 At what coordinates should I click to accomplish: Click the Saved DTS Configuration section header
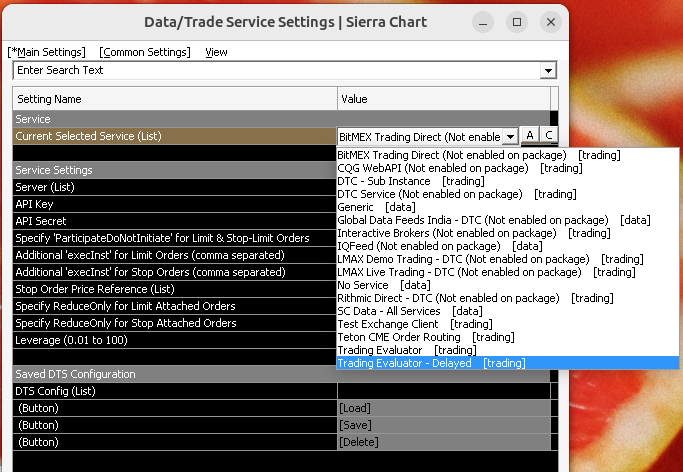click(281, 374)
